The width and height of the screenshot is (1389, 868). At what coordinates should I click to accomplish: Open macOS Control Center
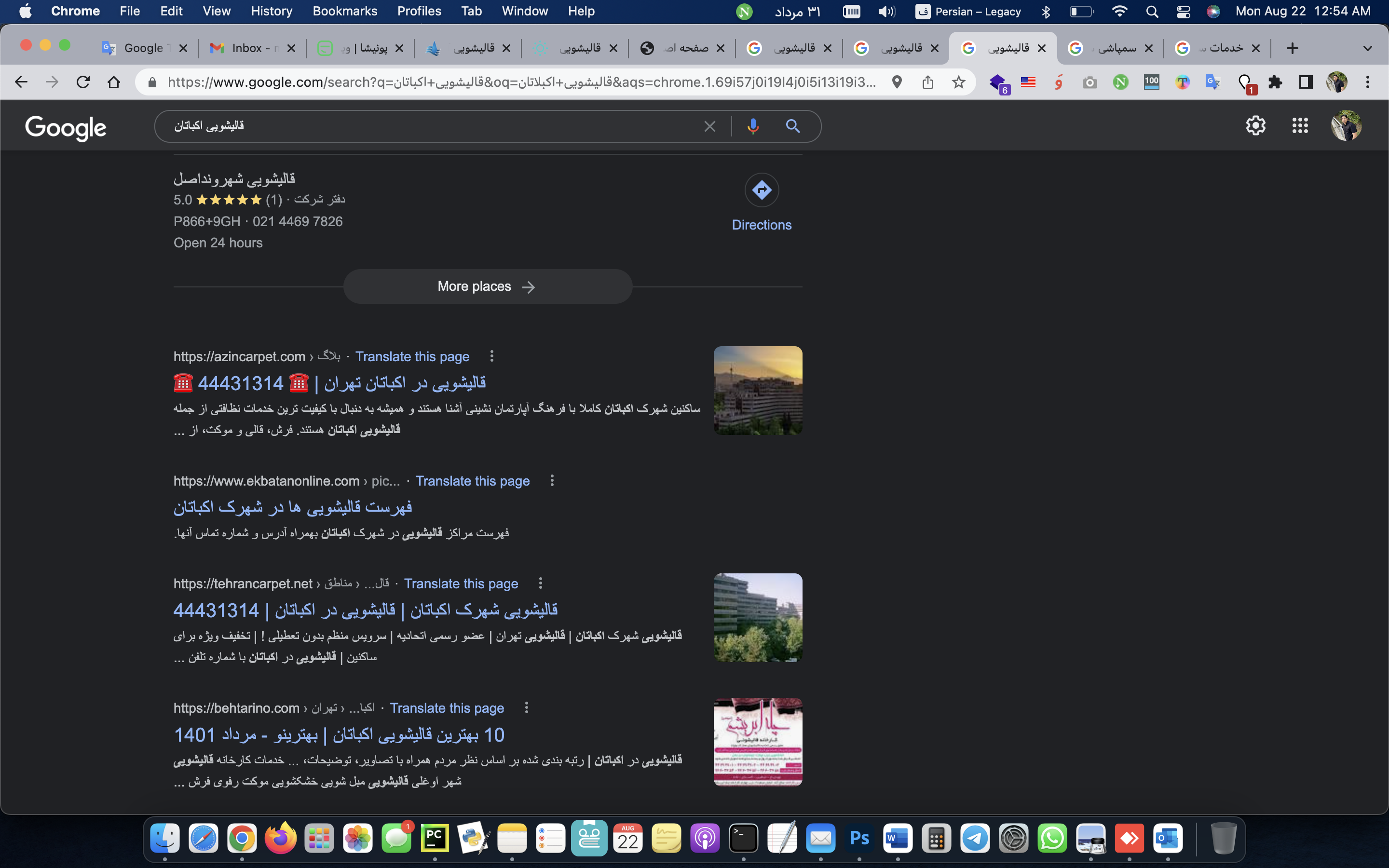[1183, 12]
